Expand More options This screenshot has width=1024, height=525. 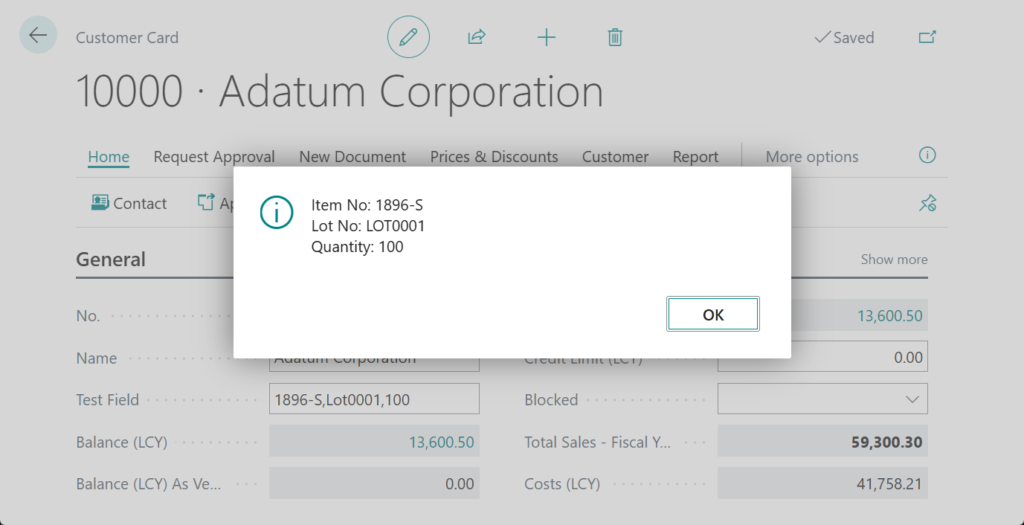(811, 156)
